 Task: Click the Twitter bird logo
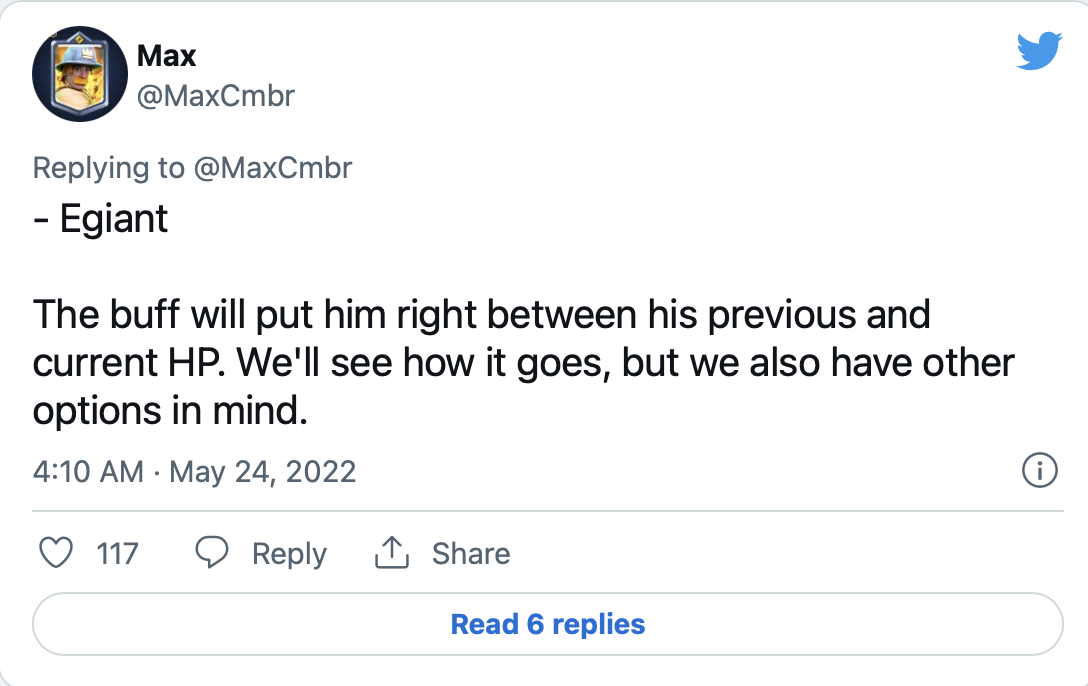point(1039,51)
